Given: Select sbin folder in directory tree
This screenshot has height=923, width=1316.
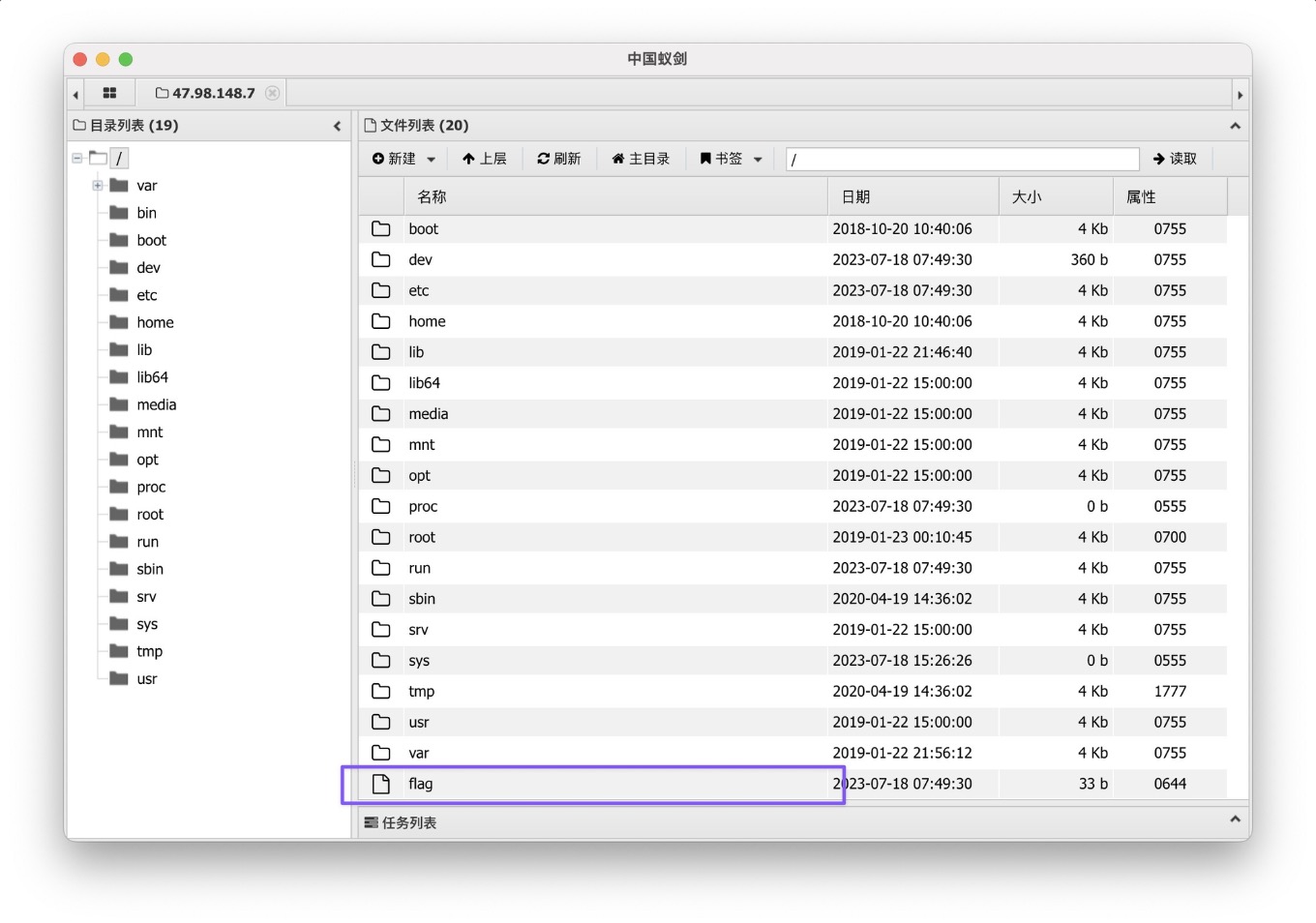Looking at the screenshot, I should 150,569.
